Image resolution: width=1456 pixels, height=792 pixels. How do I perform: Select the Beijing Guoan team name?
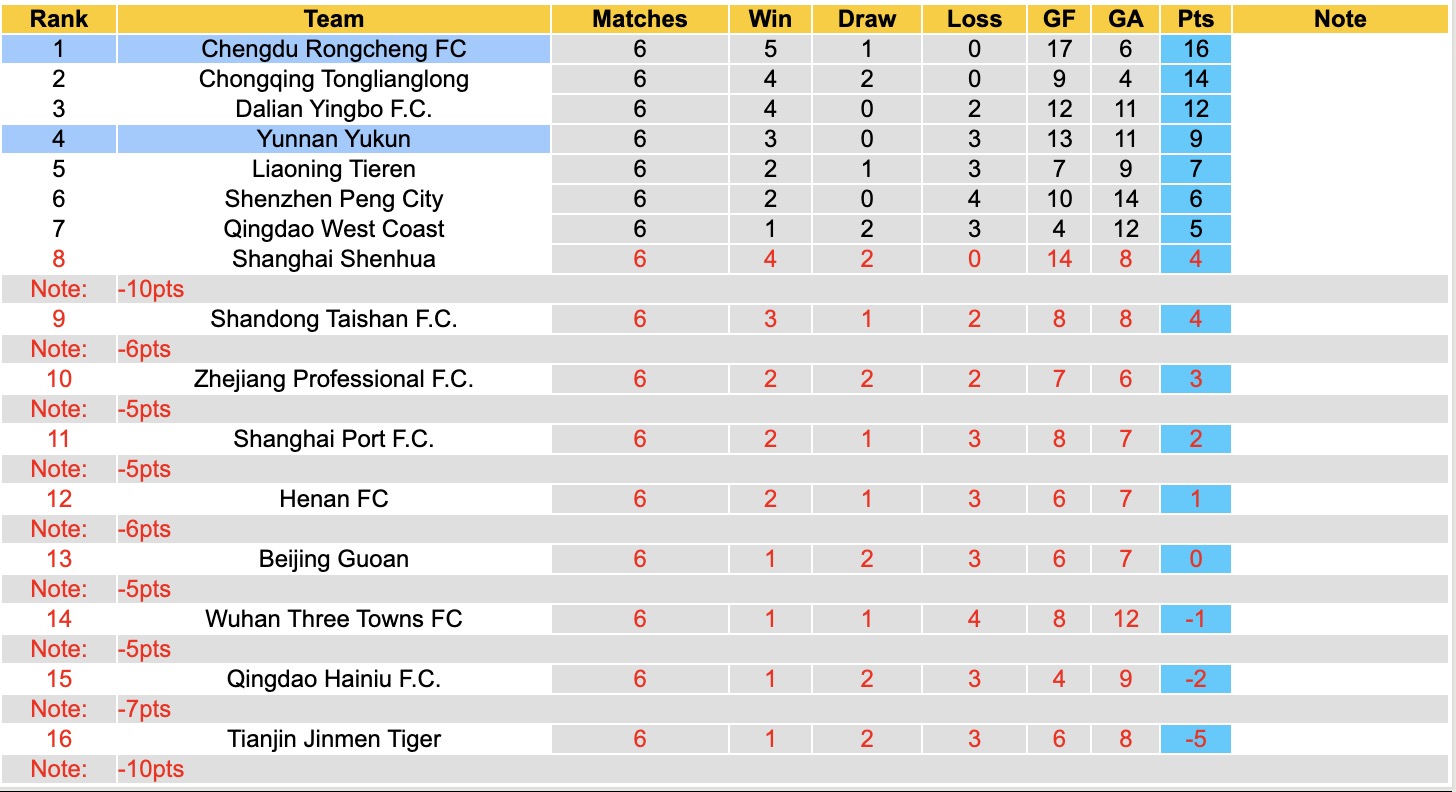pyautogui.click(x=333, y=559)
